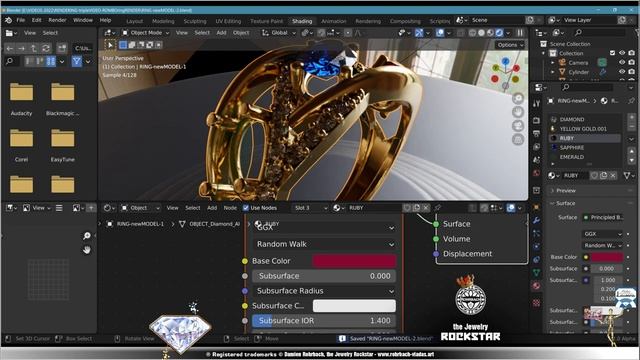
Task: Toggle viewport gizmos display
Action: [419, 33]
